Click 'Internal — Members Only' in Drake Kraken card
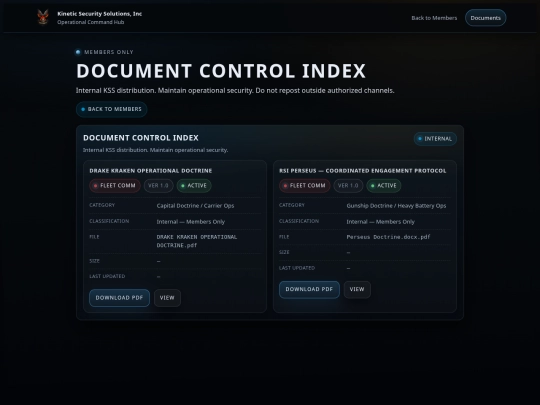 tap(191, 222)
